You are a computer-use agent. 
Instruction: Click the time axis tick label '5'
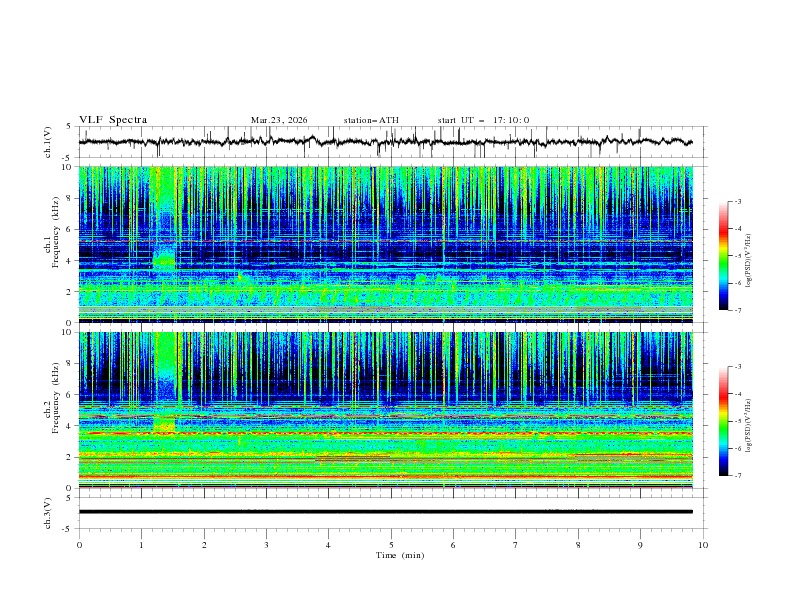tap(391, 545)
